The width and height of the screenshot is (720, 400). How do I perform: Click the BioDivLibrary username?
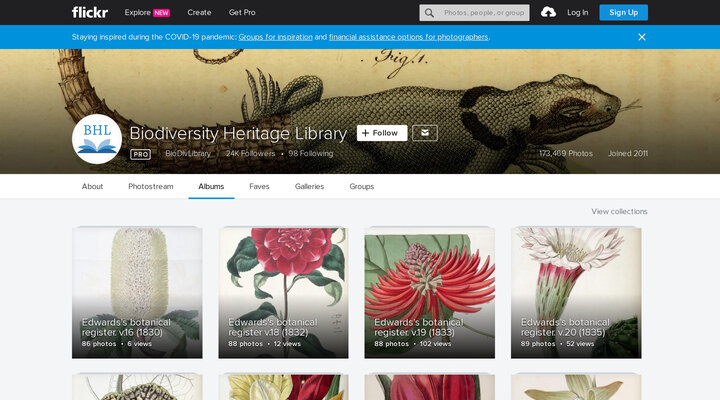pyautogui.click(x=188, y=154)
